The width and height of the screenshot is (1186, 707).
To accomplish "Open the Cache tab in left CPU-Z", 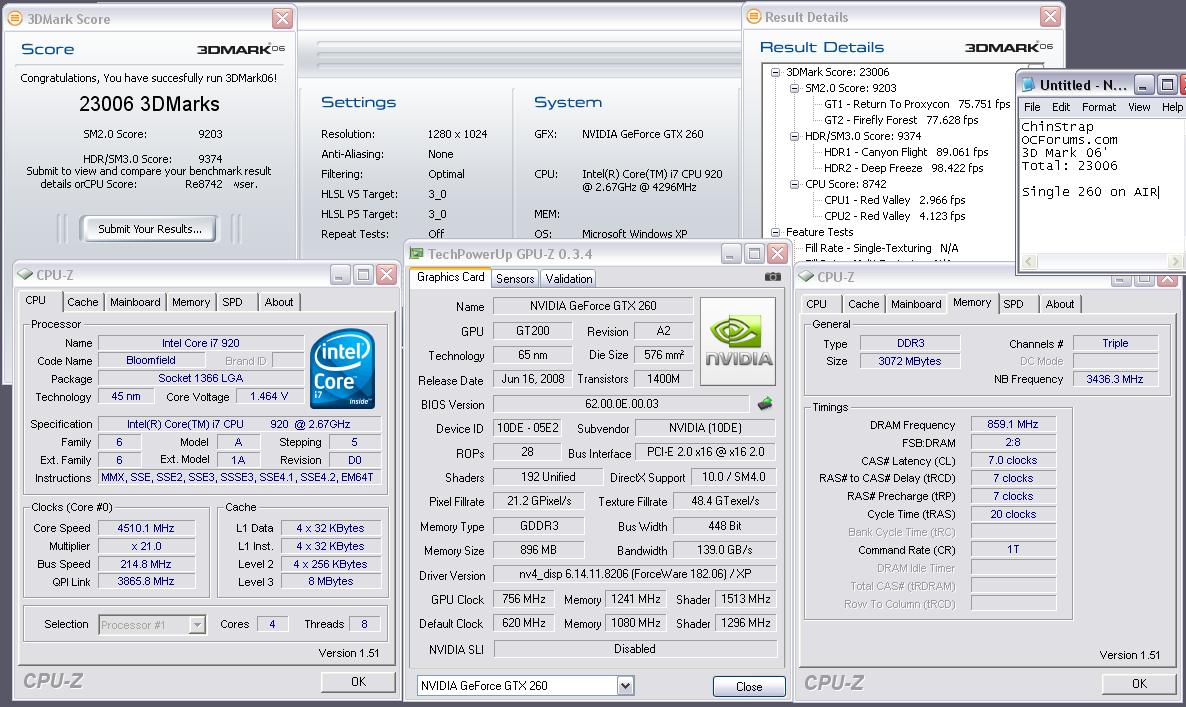I will click(82, 302).
